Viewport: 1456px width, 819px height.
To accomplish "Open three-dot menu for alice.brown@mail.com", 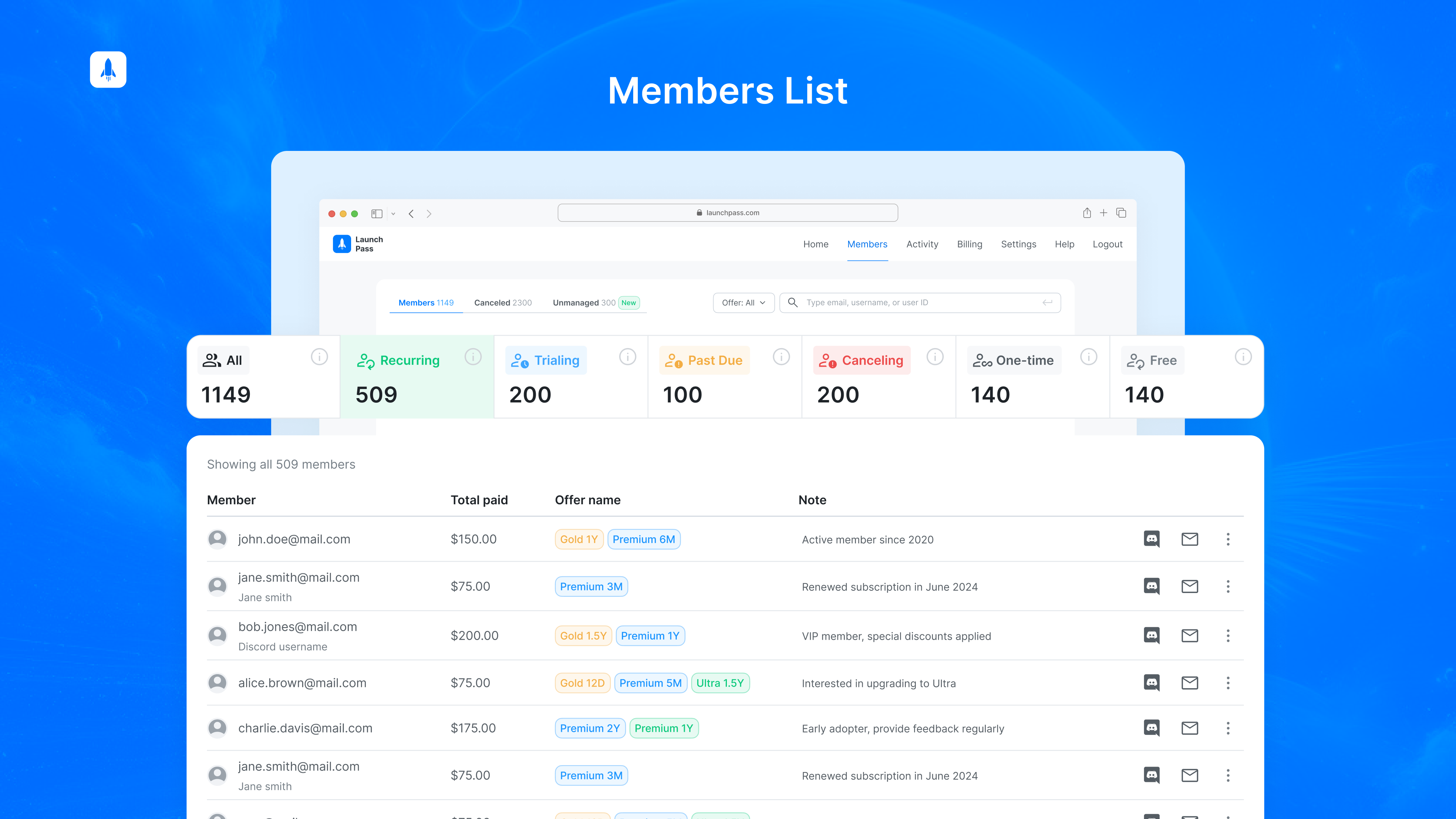I will click(x=1228, y=683).
